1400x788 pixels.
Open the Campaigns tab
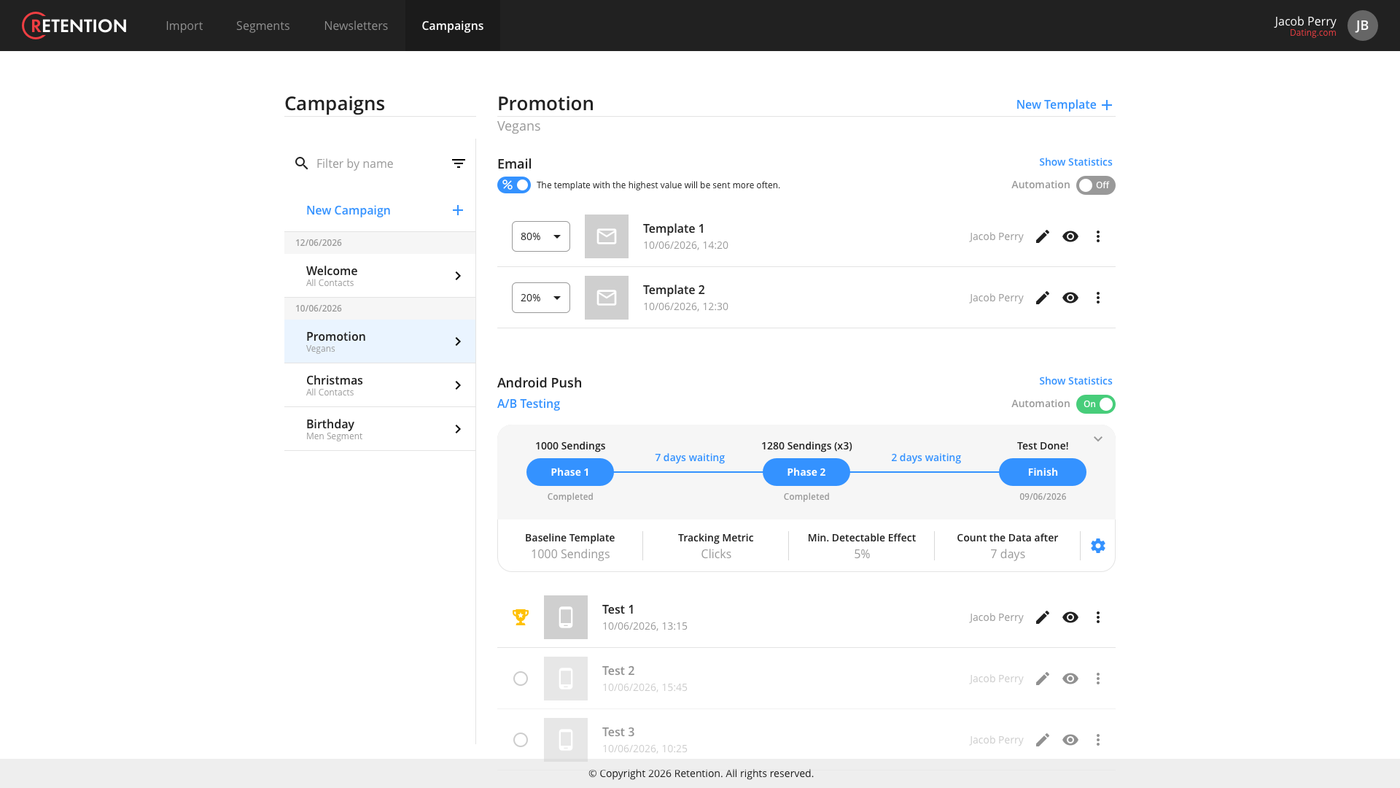click(x=453, y=26)
